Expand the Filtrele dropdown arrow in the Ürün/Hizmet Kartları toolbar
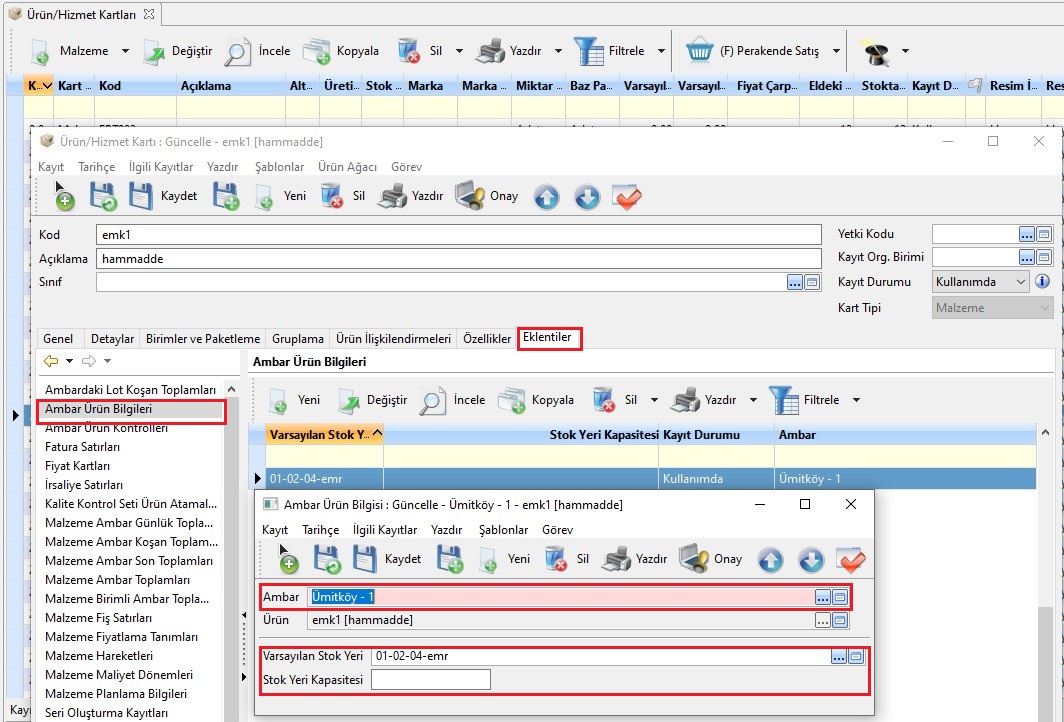Image resolution: width=1064 pixels, height=722 pixels. tap(661, 52)
